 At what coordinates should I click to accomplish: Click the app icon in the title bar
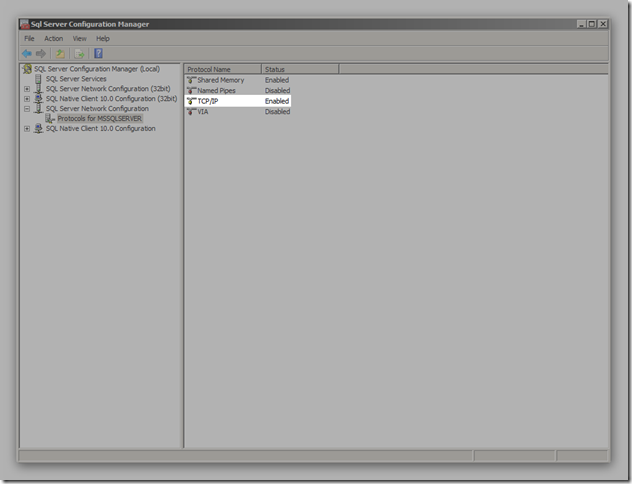(25, 24)
